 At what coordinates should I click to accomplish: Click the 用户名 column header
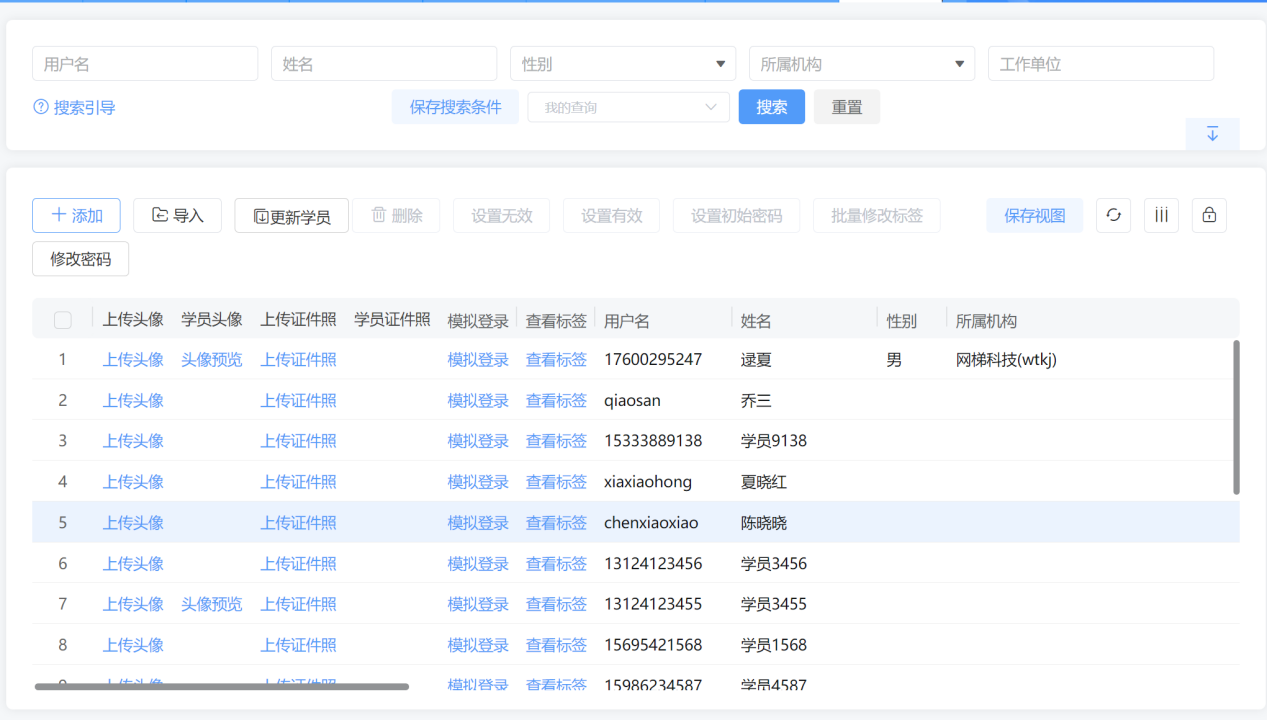pyautogui.click(x=627, y=321)
